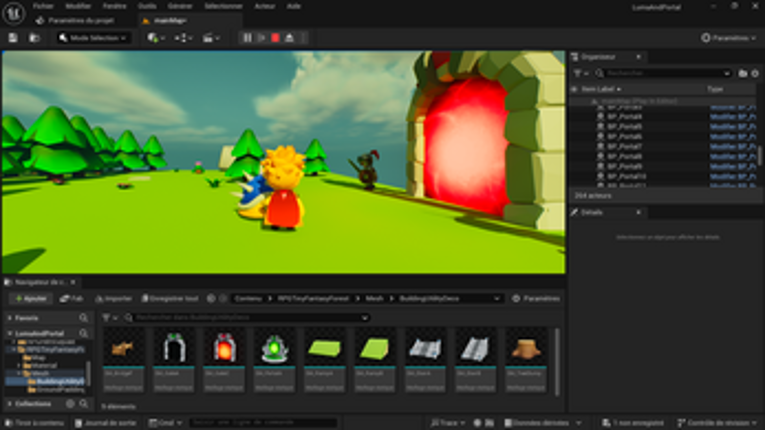Open the content browse icon beside Save

click(x=34, y=38)
